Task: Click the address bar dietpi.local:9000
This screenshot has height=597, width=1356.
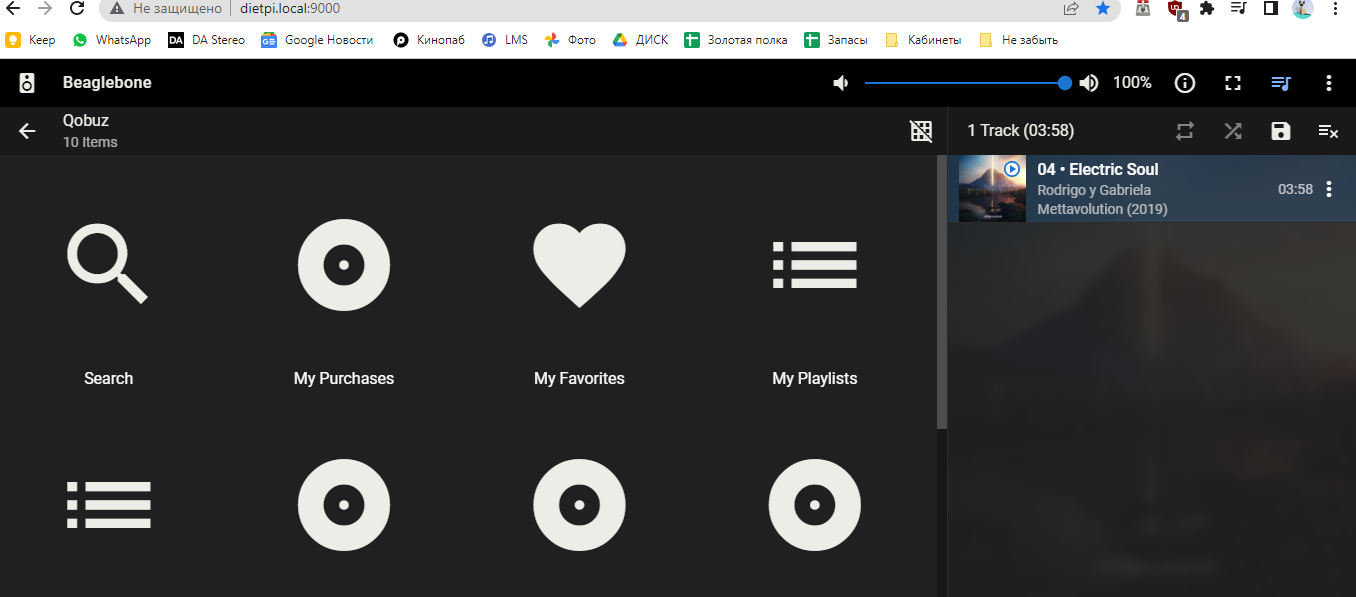Action: click(x=290, y=8)
